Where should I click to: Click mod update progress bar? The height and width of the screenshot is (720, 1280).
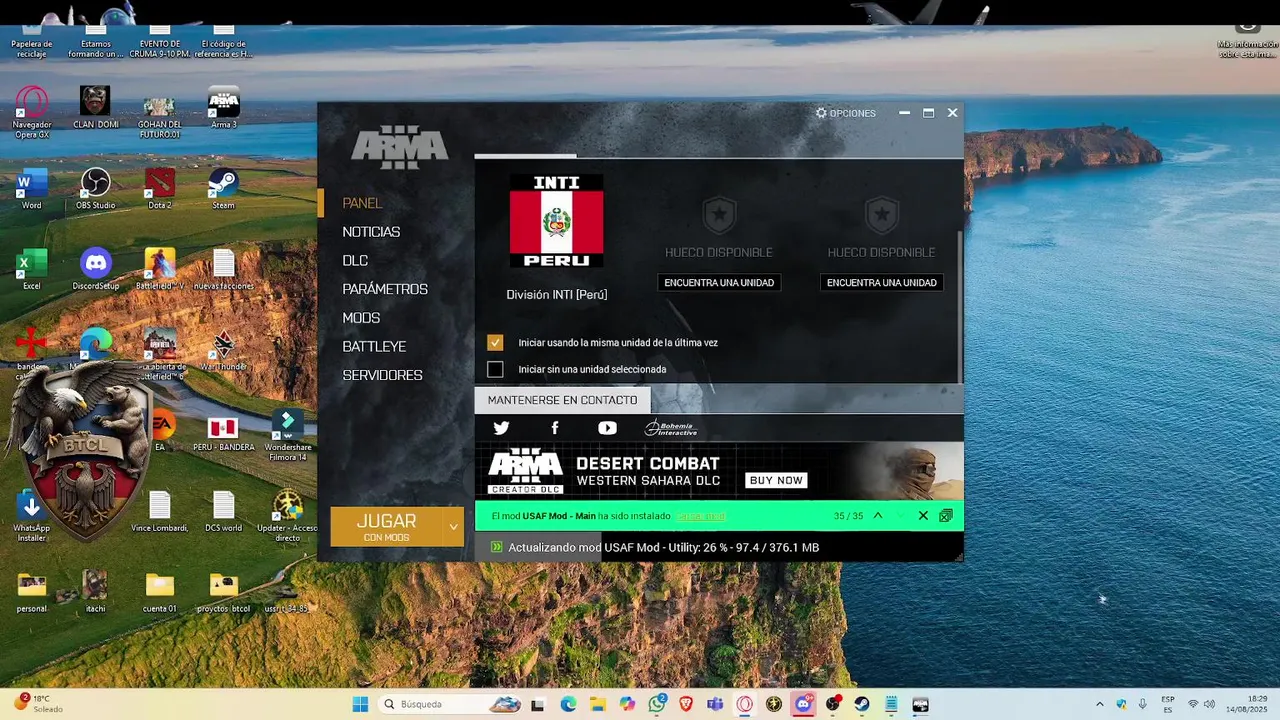(x=718, y=547)
